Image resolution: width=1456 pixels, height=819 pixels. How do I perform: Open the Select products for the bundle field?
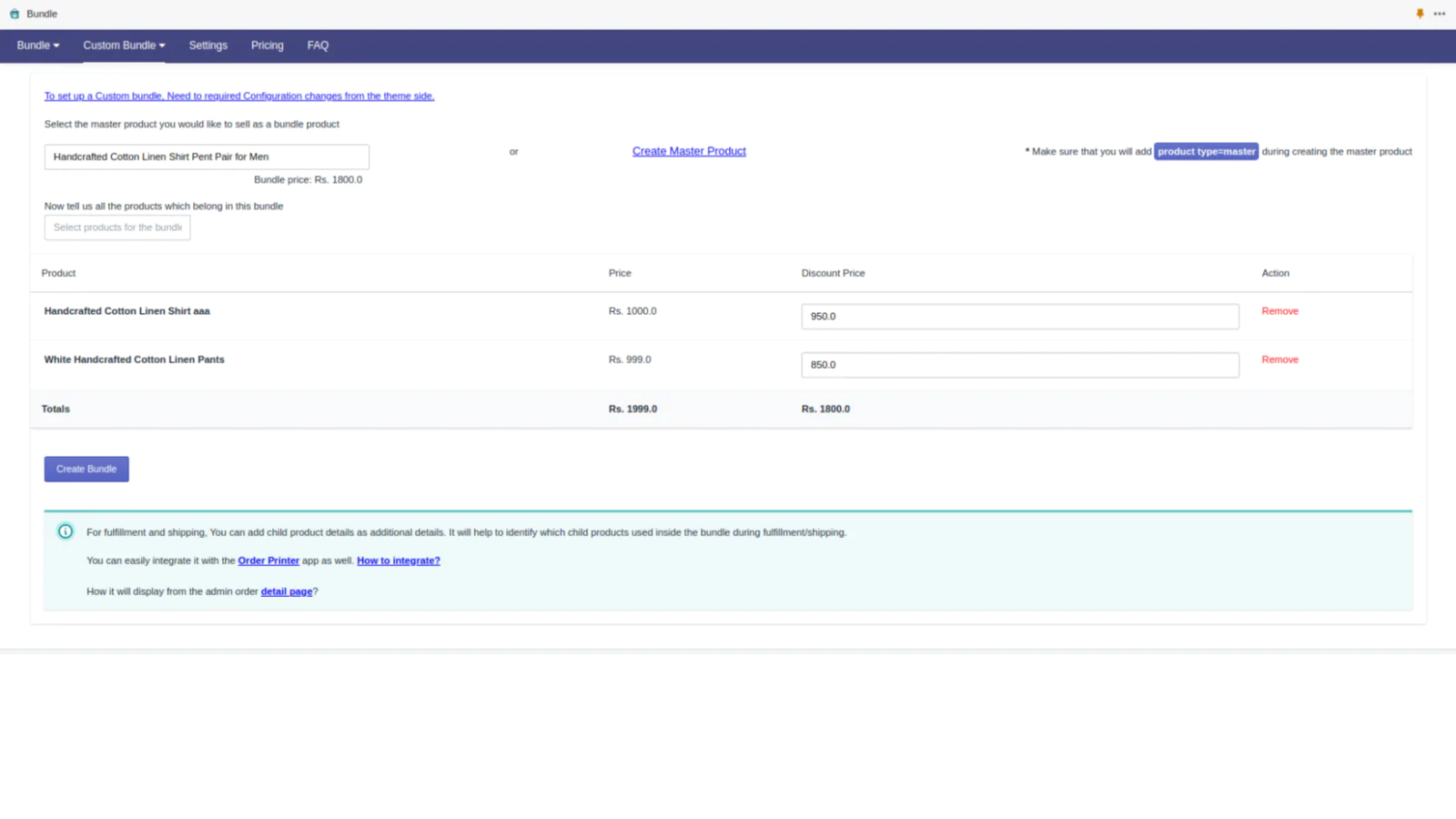(x=117, y=227)
